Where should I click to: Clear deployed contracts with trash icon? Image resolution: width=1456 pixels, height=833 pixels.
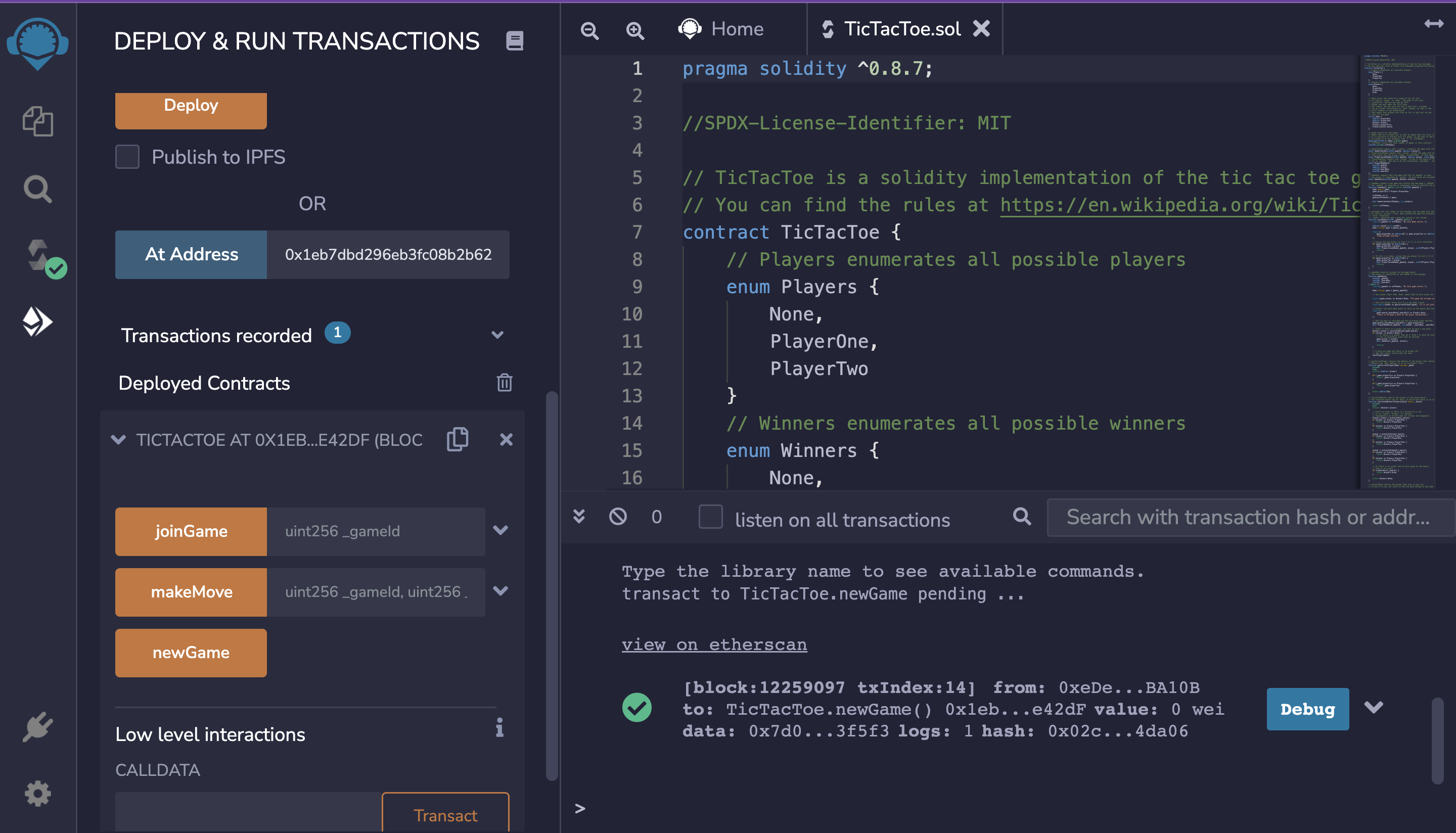[504, 382]
